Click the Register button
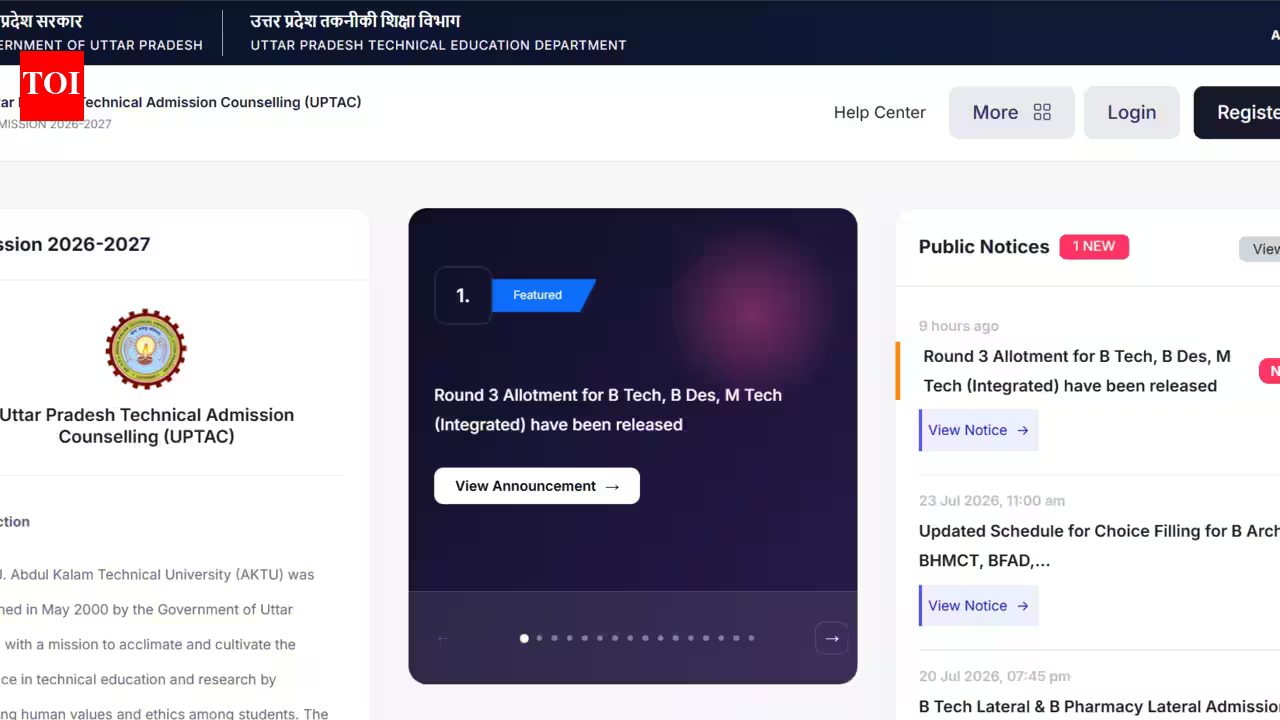Viewport: 1280px width, 720px height. [1237, 112]
